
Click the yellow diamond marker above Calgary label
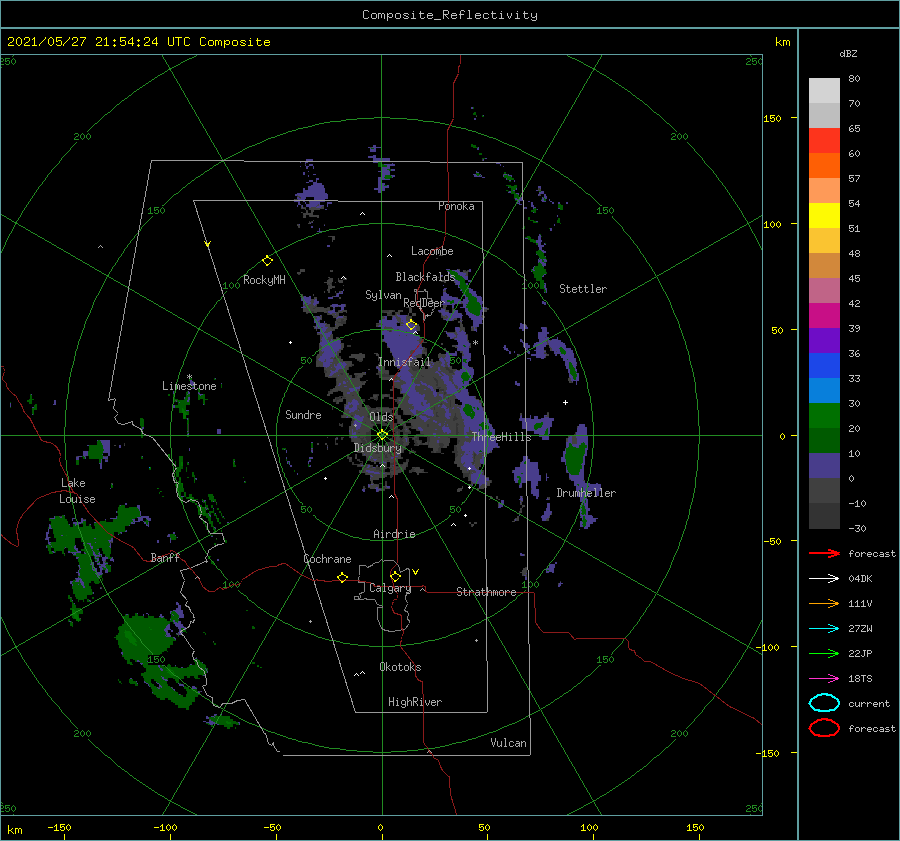tap(395, 576)
